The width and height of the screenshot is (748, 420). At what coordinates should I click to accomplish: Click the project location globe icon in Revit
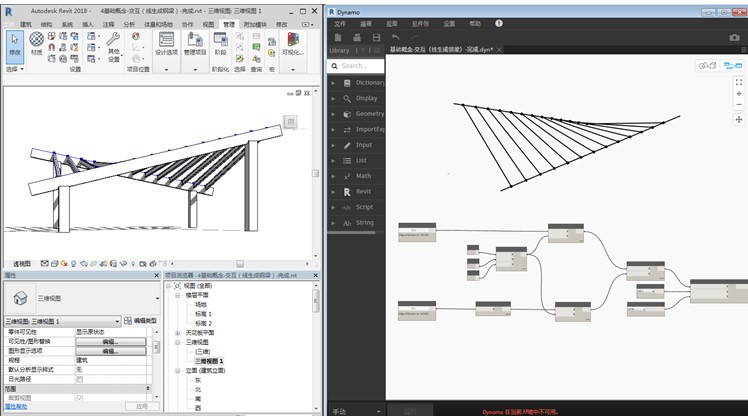click(136, 36)
